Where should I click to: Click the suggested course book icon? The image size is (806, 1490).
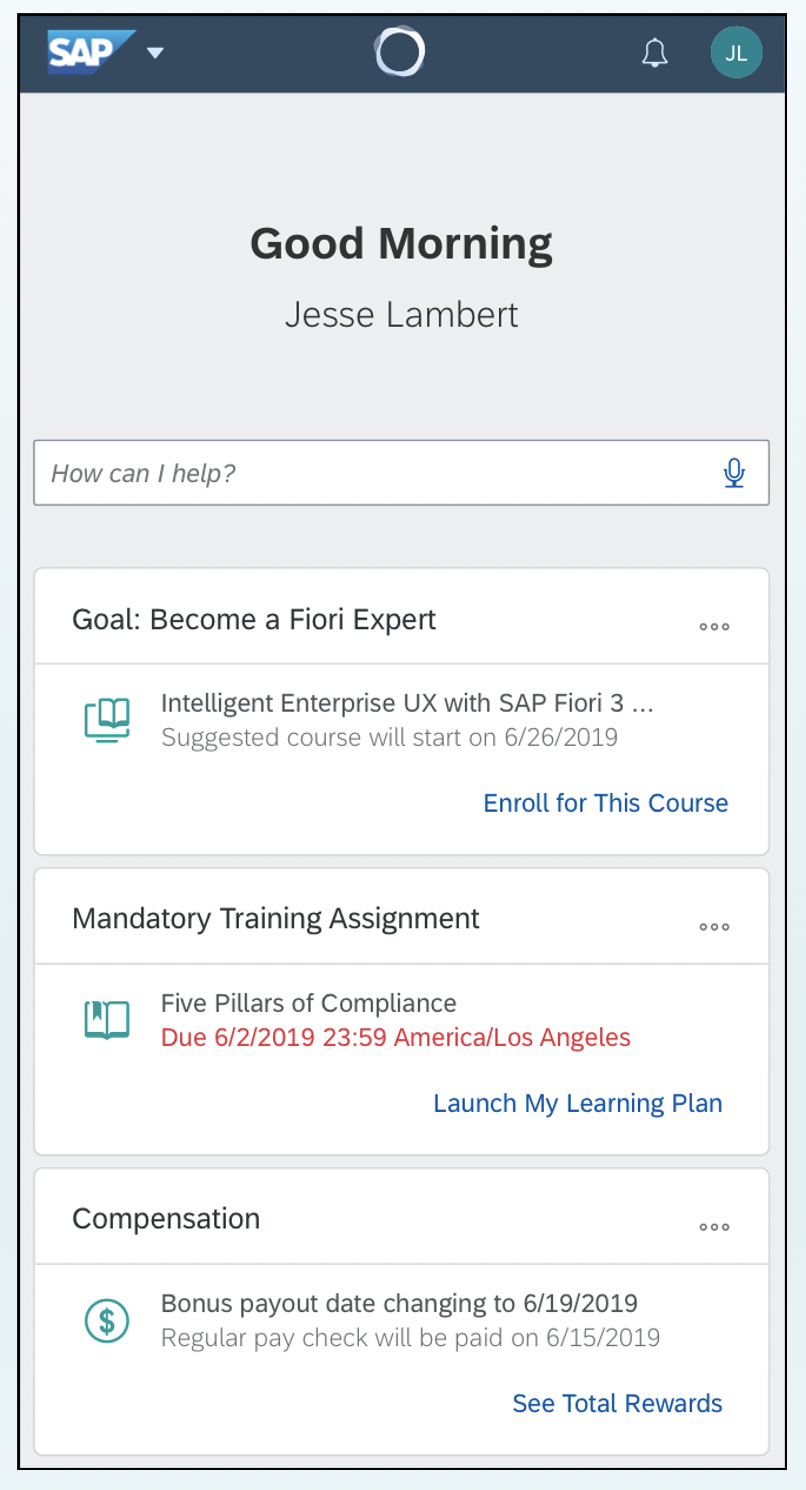[x=107, y=720]
